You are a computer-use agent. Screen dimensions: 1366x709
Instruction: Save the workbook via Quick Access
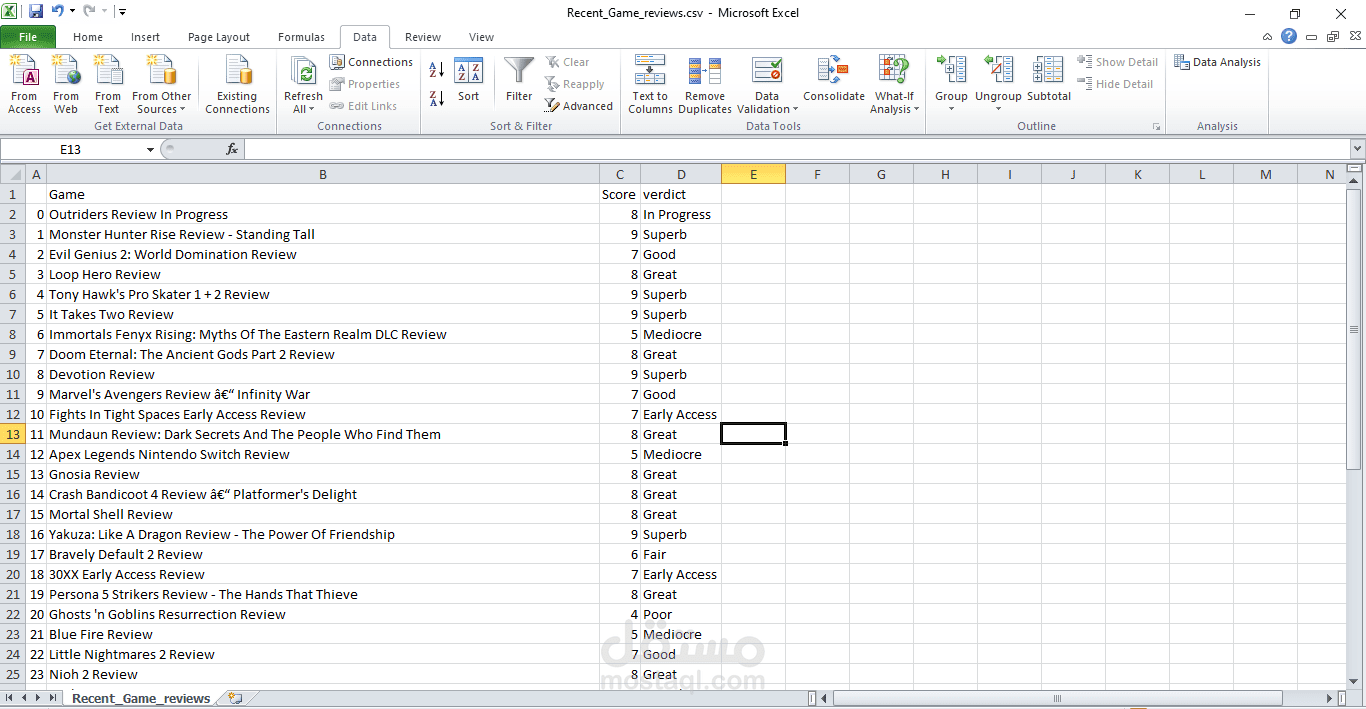(36, 11)
